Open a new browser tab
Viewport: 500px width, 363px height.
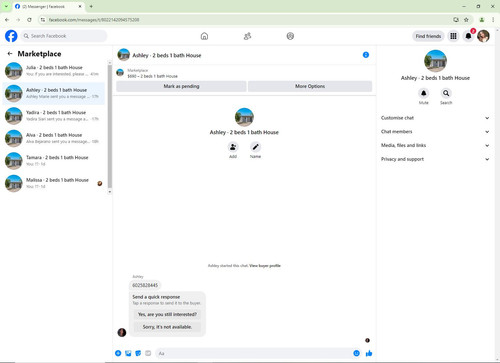(x=91, y=6)
